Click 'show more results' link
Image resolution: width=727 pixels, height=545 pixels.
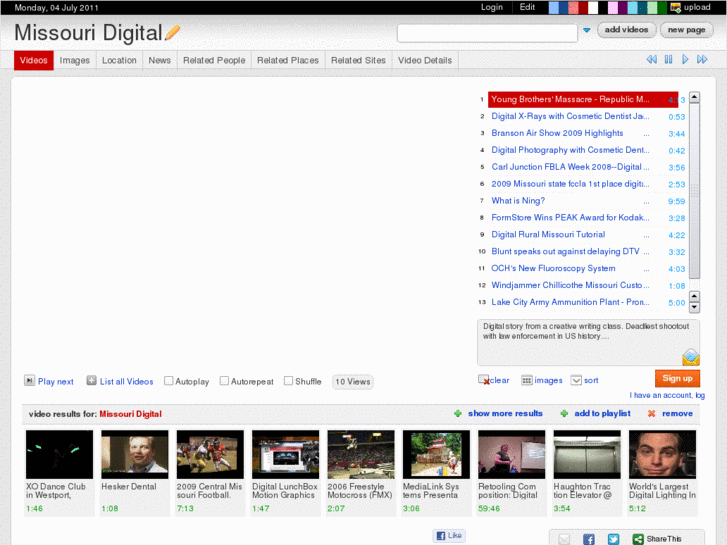505,413
